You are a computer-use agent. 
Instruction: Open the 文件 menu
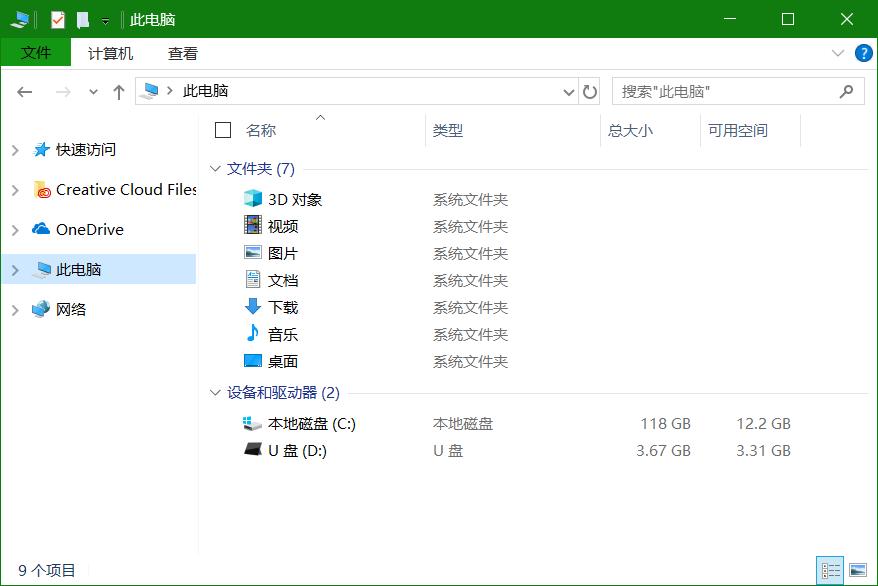36,53
